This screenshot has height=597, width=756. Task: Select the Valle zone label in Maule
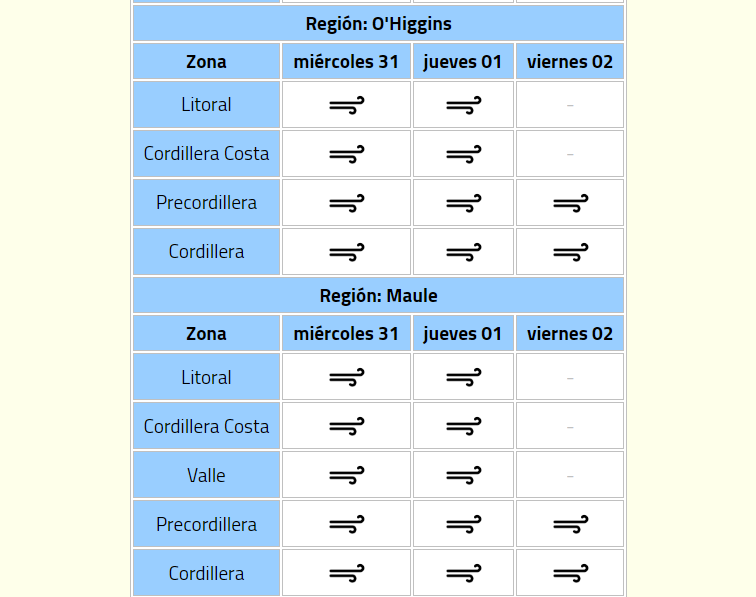click(x=206, y=475)
